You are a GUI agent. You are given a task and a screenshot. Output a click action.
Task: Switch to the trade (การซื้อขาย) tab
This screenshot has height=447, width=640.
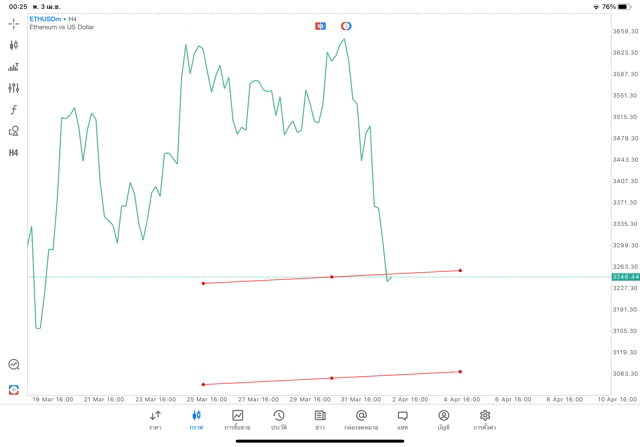pos(238,420)
